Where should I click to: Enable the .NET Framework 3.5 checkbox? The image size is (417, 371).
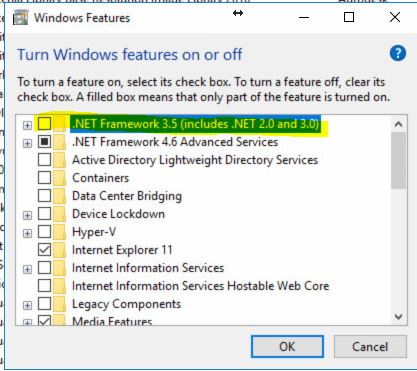[44, 124]
